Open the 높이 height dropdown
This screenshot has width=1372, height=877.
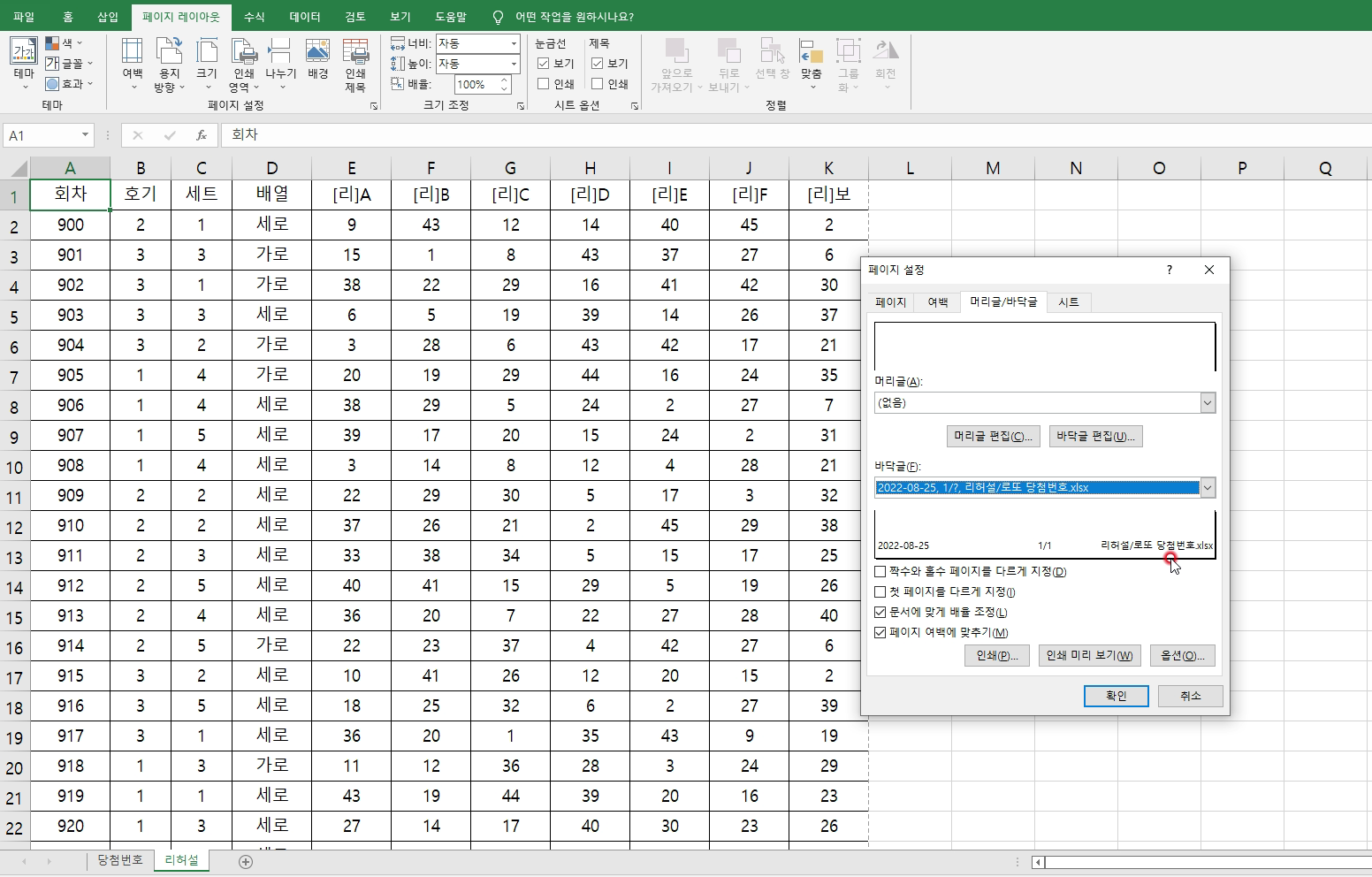click(x=514, y=64)
